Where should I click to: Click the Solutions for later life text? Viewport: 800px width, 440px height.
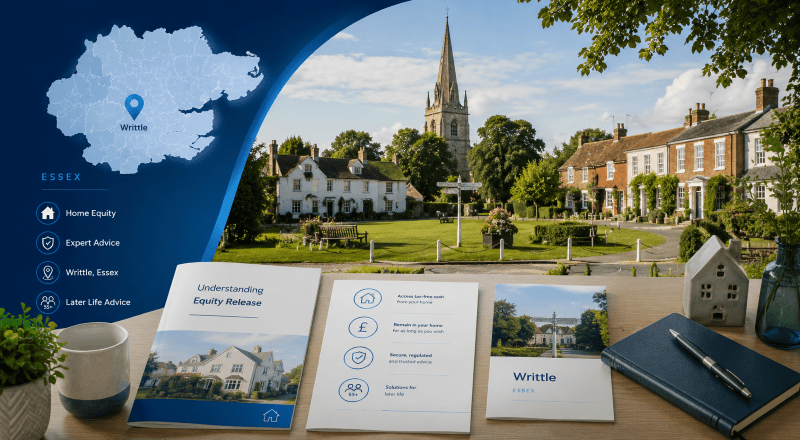pyautogui.click(x=400, y=390)
